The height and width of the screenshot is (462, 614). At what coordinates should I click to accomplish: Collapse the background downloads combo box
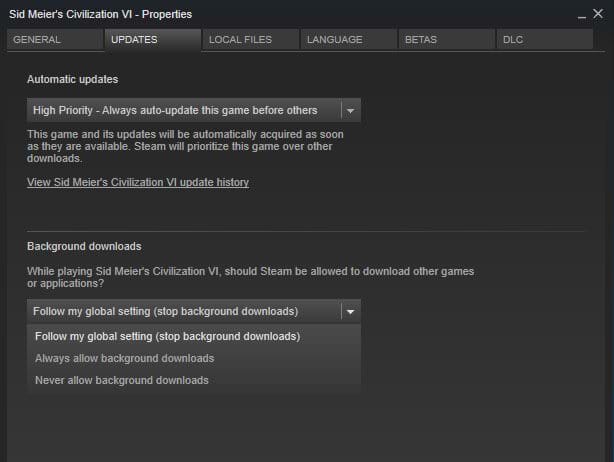tap(184, 311)
